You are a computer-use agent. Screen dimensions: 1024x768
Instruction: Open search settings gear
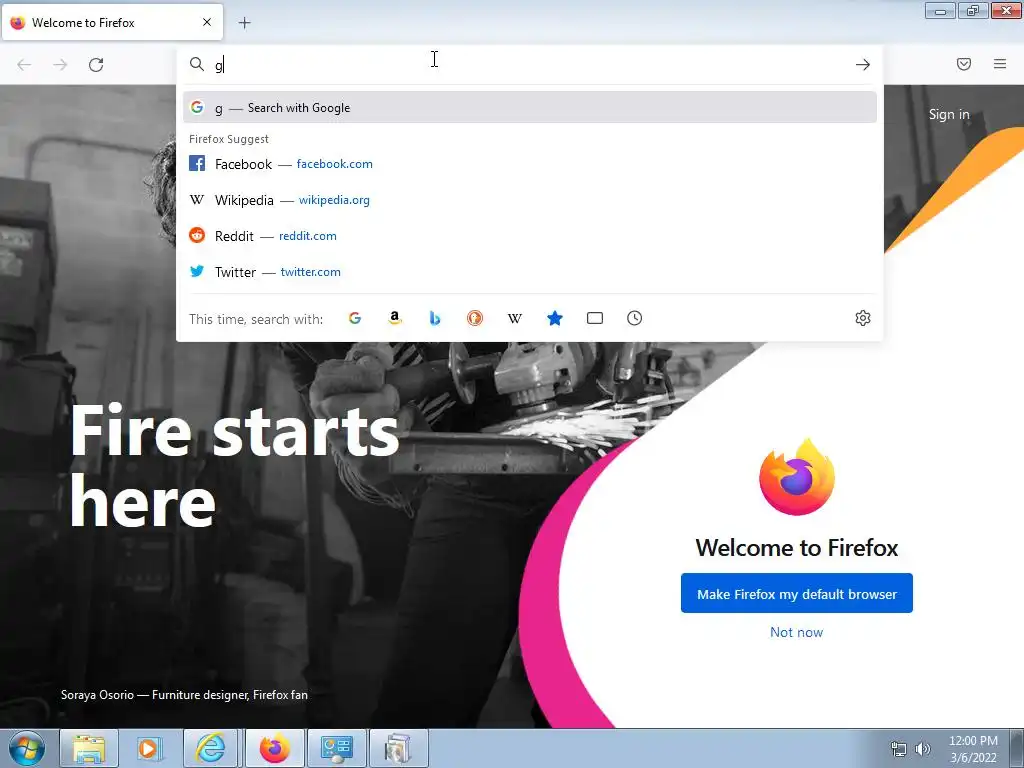(863, 318)
